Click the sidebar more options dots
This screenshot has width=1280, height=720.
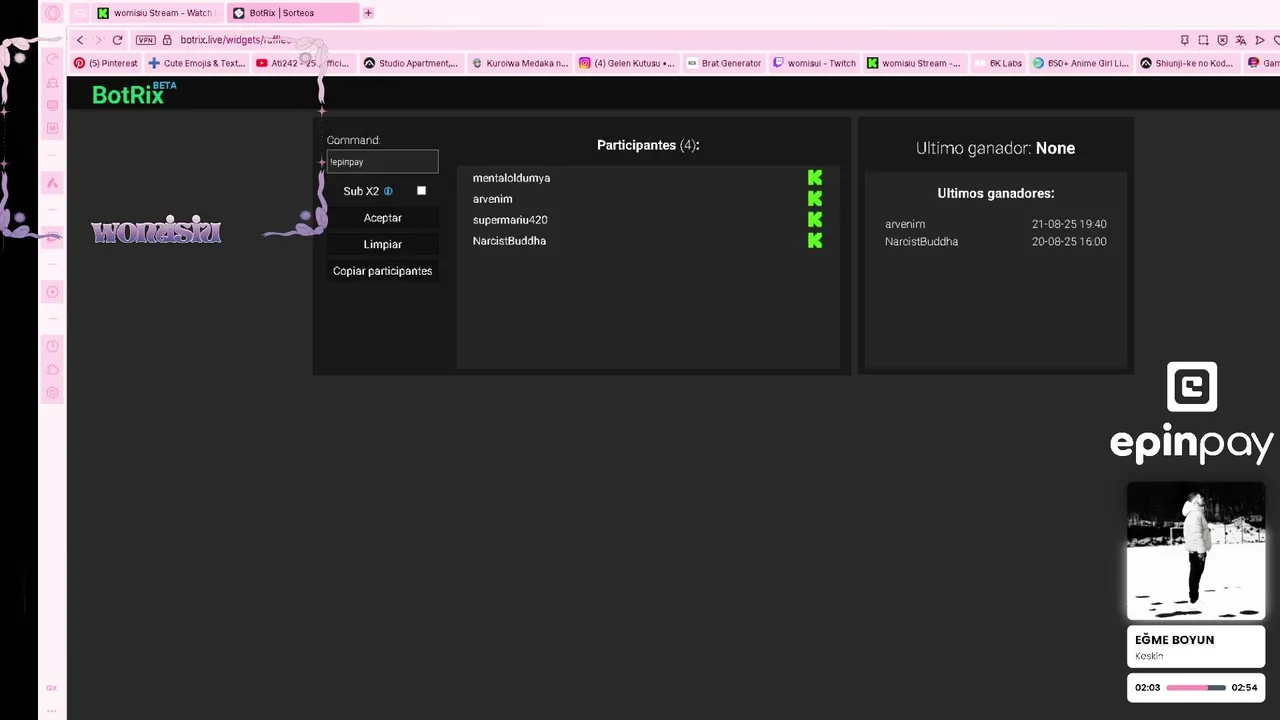point(52,710)
